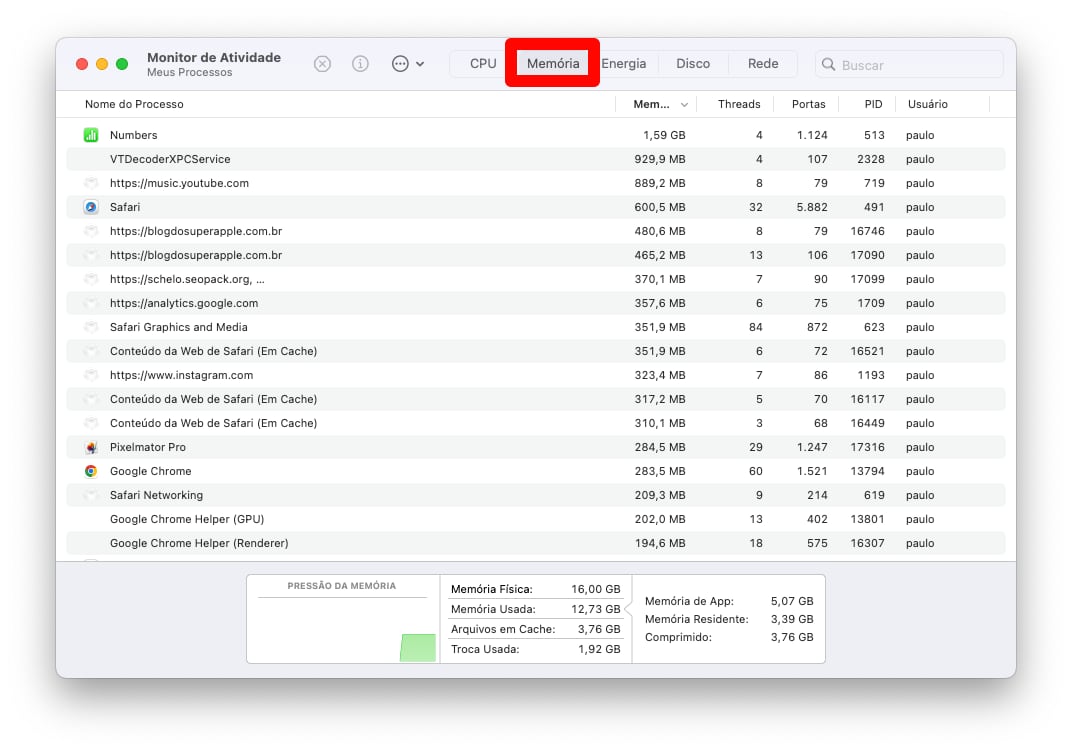Switch to the CPU tab
Viewport: 1072px width, 752px height.
coord(483,64)
